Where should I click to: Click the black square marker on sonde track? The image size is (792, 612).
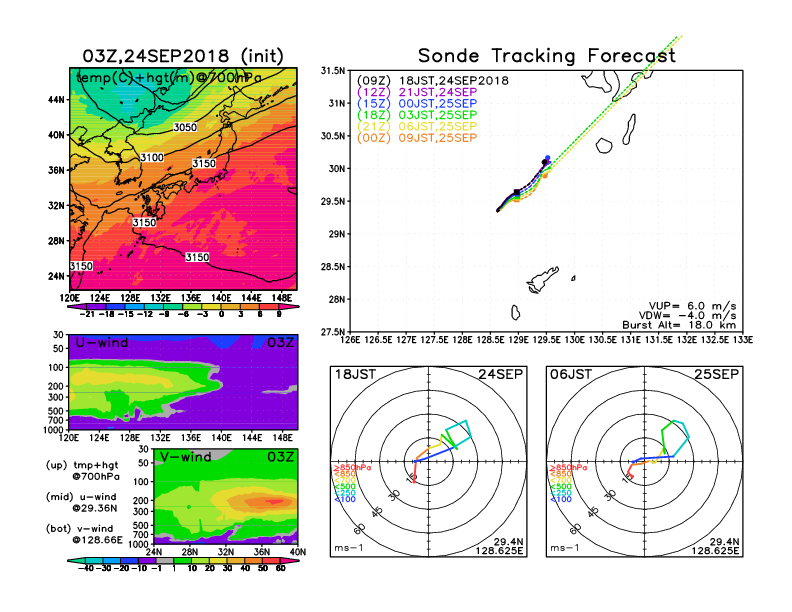pos(516,192)
